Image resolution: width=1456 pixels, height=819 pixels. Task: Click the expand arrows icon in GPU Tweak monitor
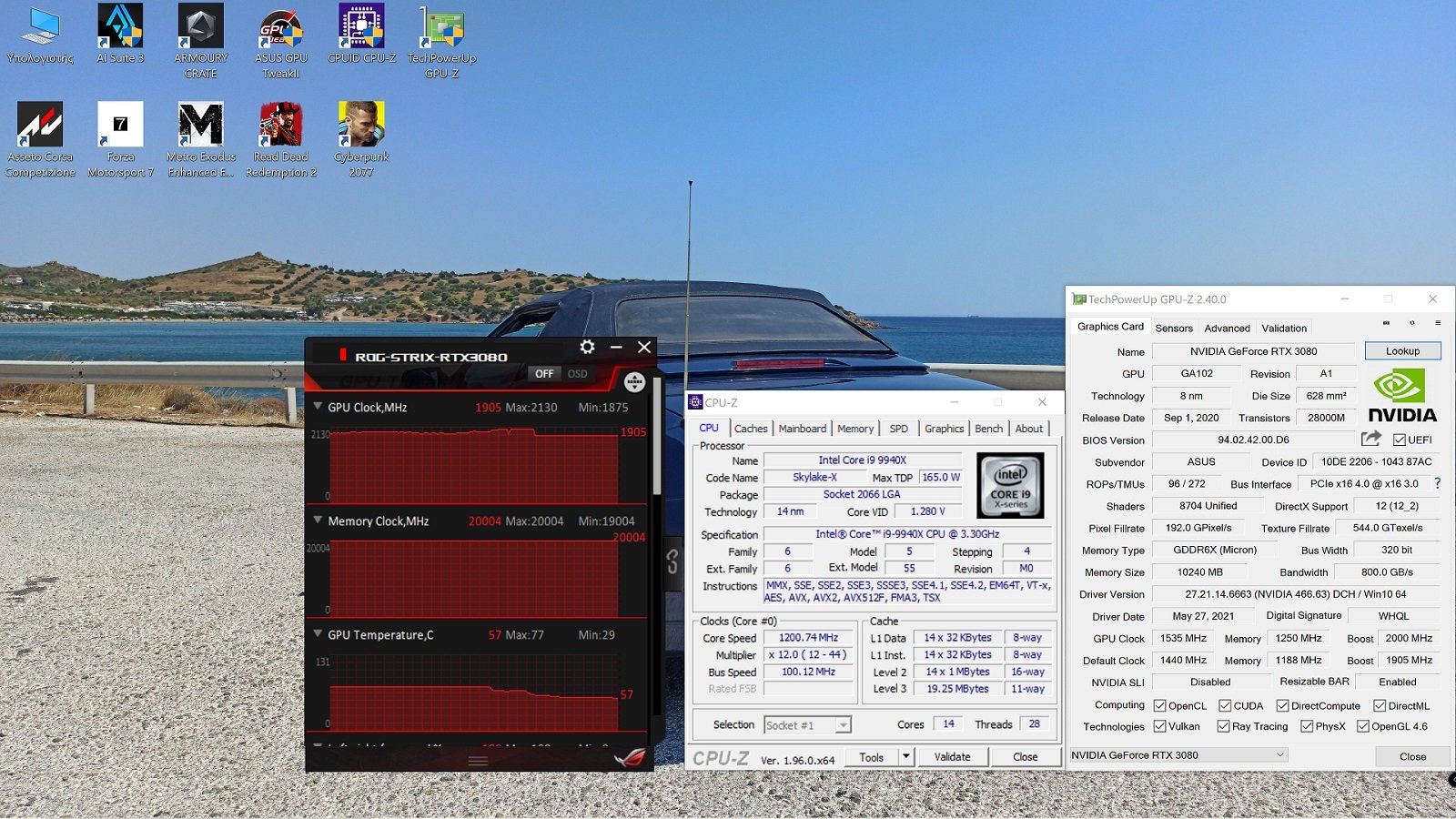[x=634, y=382]
